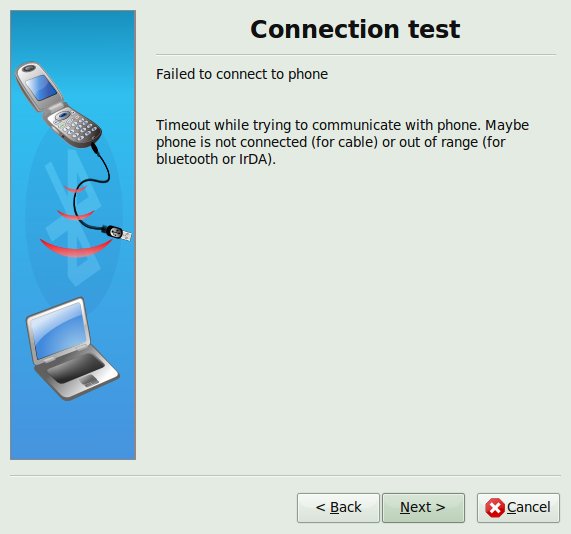Click the words "bluetooth or IrDA"
This screenshot has width=571, height=534.
click(212, 159)
